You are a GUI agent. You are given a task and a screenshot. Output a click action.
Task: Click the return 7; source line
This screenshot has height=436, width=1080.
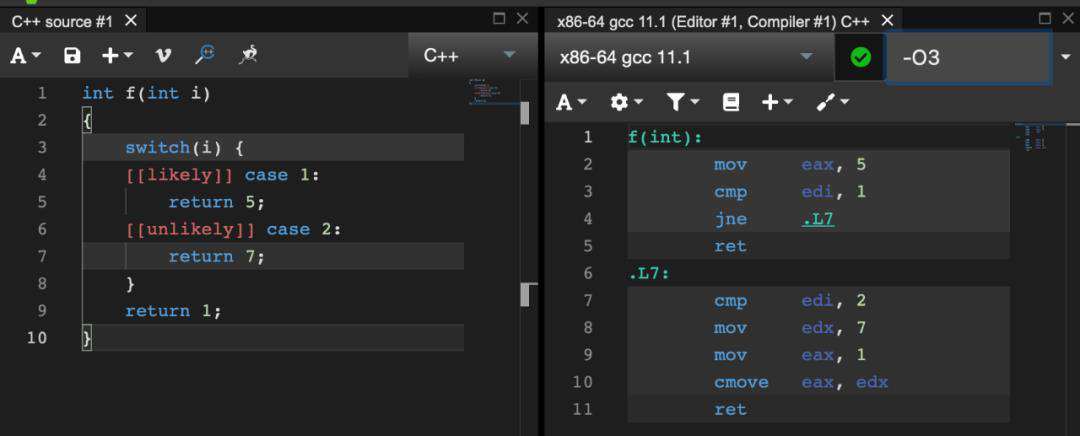[x=216, y=257]
